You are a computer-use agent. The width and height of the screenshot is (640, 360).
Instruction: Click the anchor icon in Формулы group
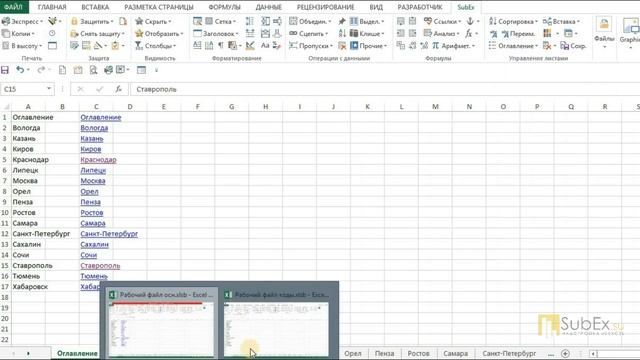tap(470, 21)
